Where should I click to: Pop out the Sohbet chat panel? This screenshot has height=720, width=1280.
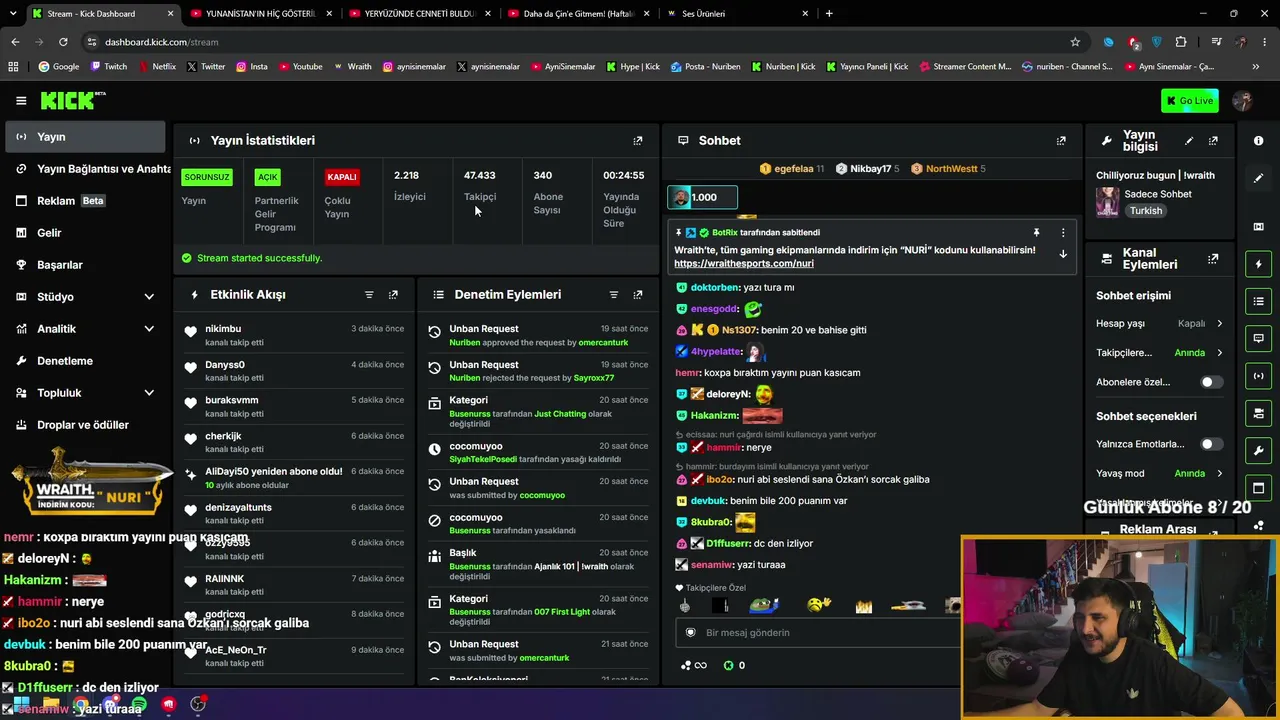click(1061, 141)
